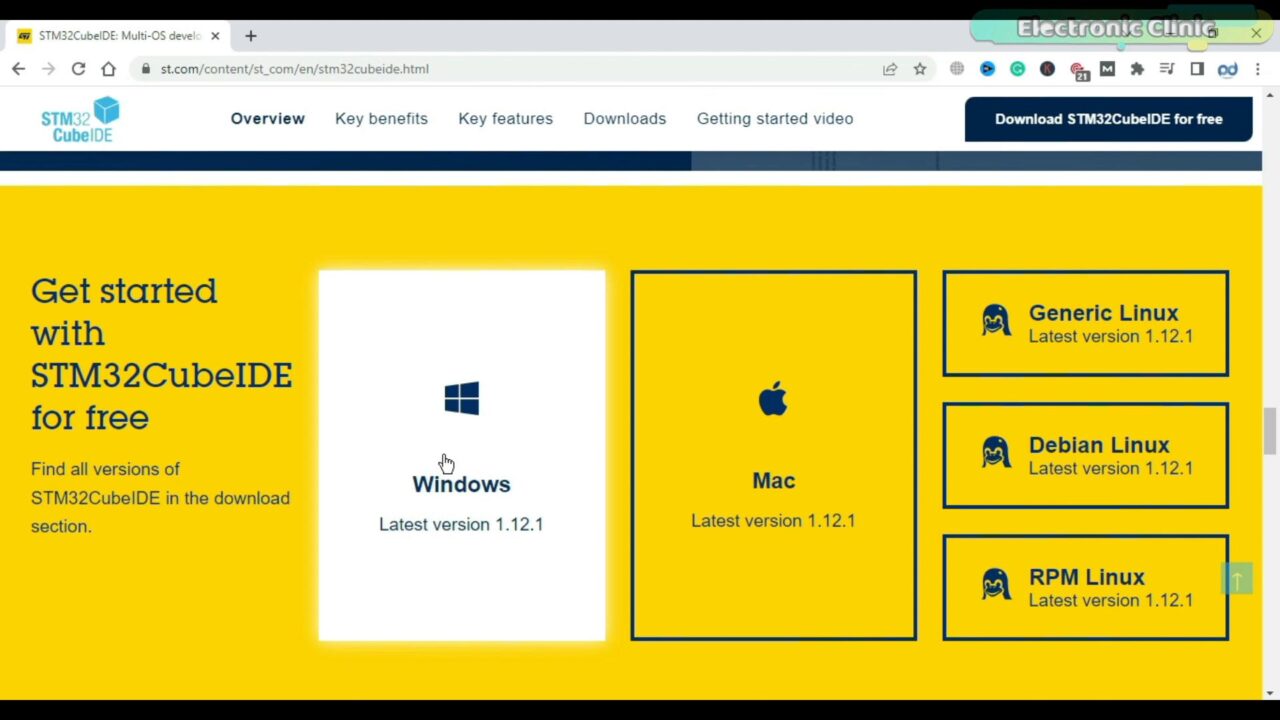Open Chrome's three-dot menu
The height and width of the screenshot is (720, 1280).
point(1258,69)
